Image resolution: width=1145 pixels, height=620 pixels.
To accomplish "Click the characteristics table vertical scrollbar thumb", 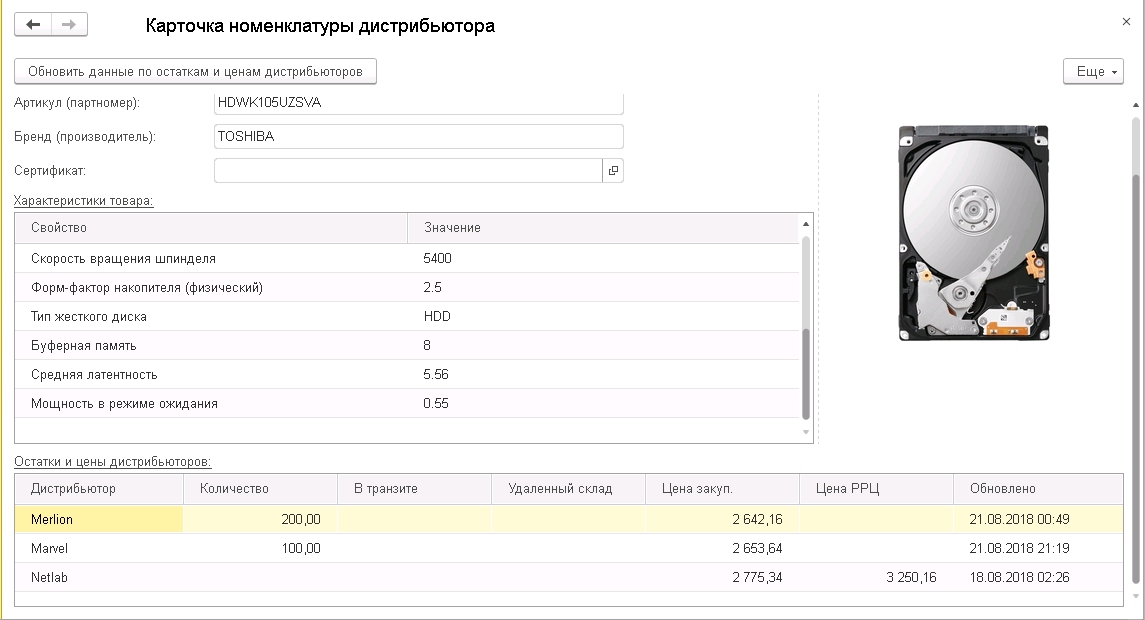I will coord(806,374).
